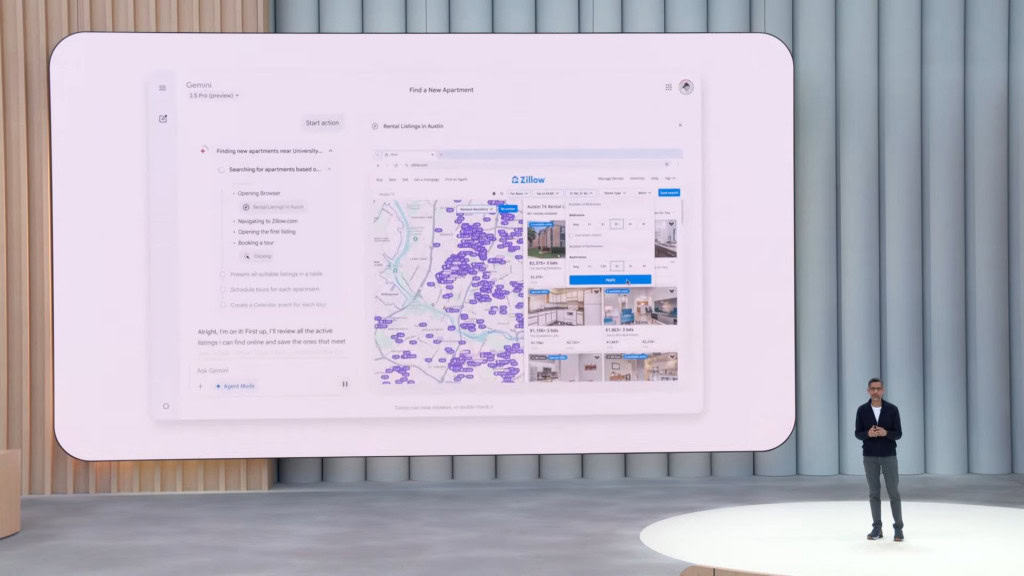Save the top-right partial listing with heart

[x=671, y=223]
